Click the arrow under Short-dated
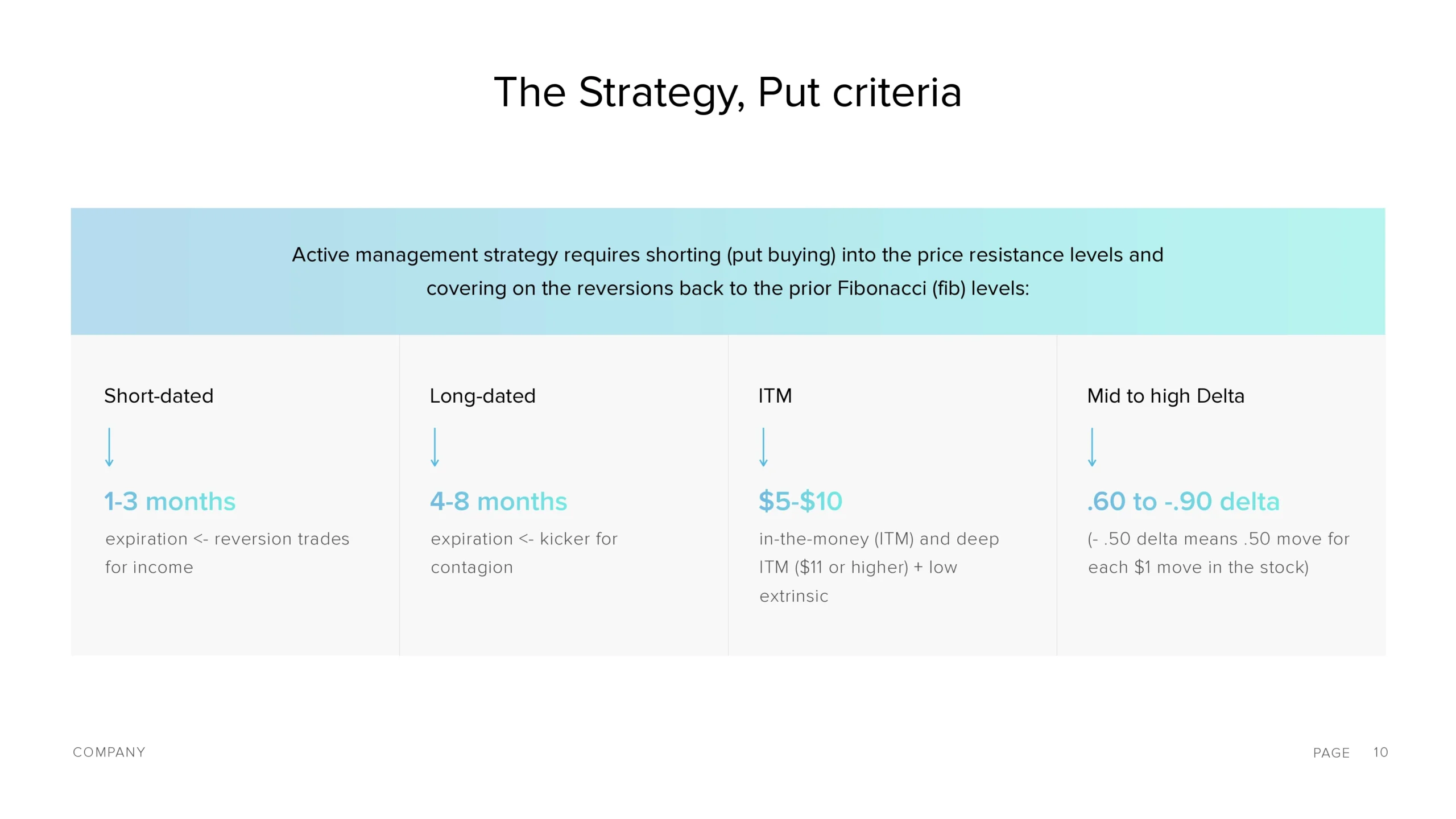1456x819 pixels. click(109, 447)
